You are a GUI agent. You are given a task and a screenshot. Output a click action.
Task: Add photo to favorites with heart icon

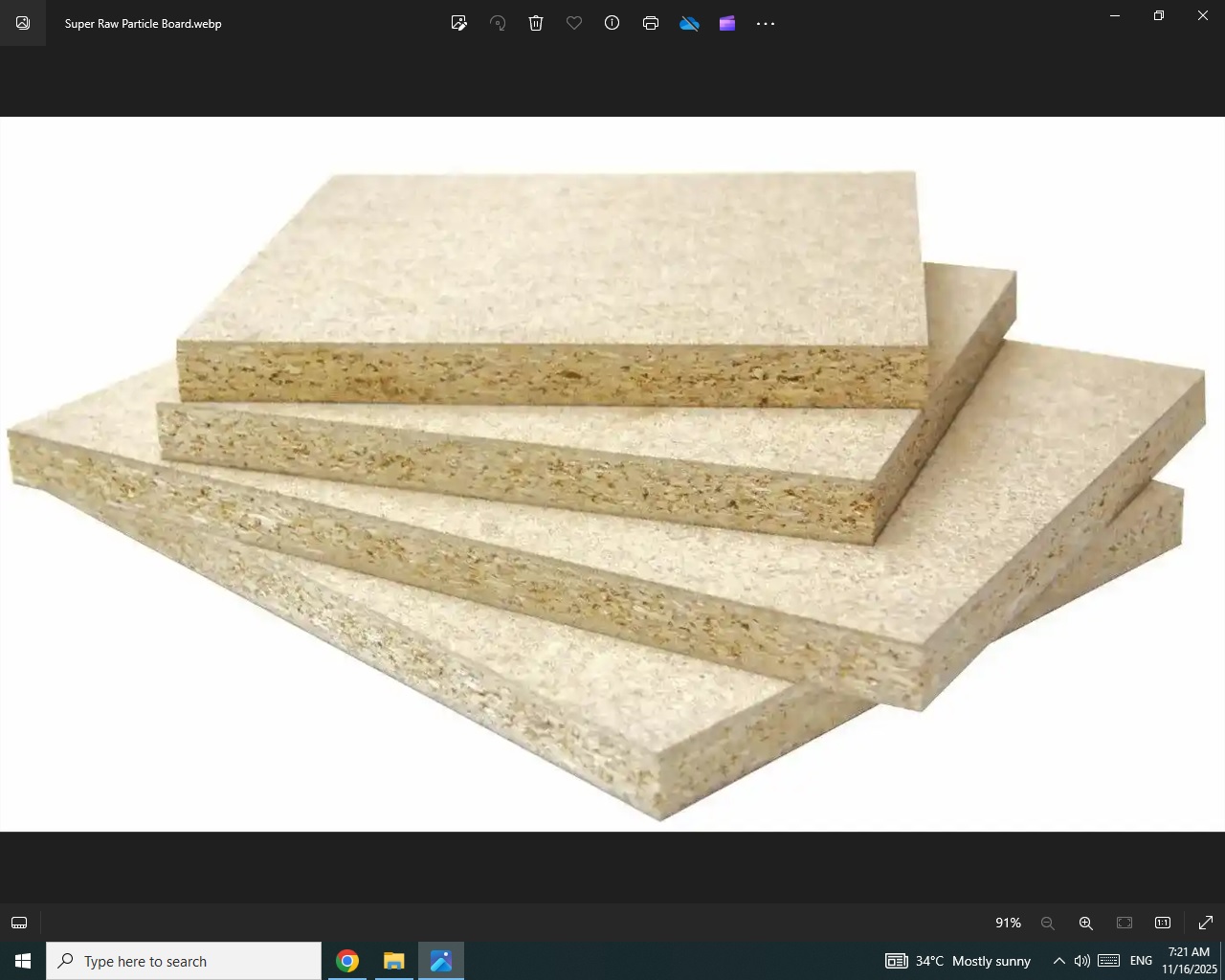tap(574, 23)
